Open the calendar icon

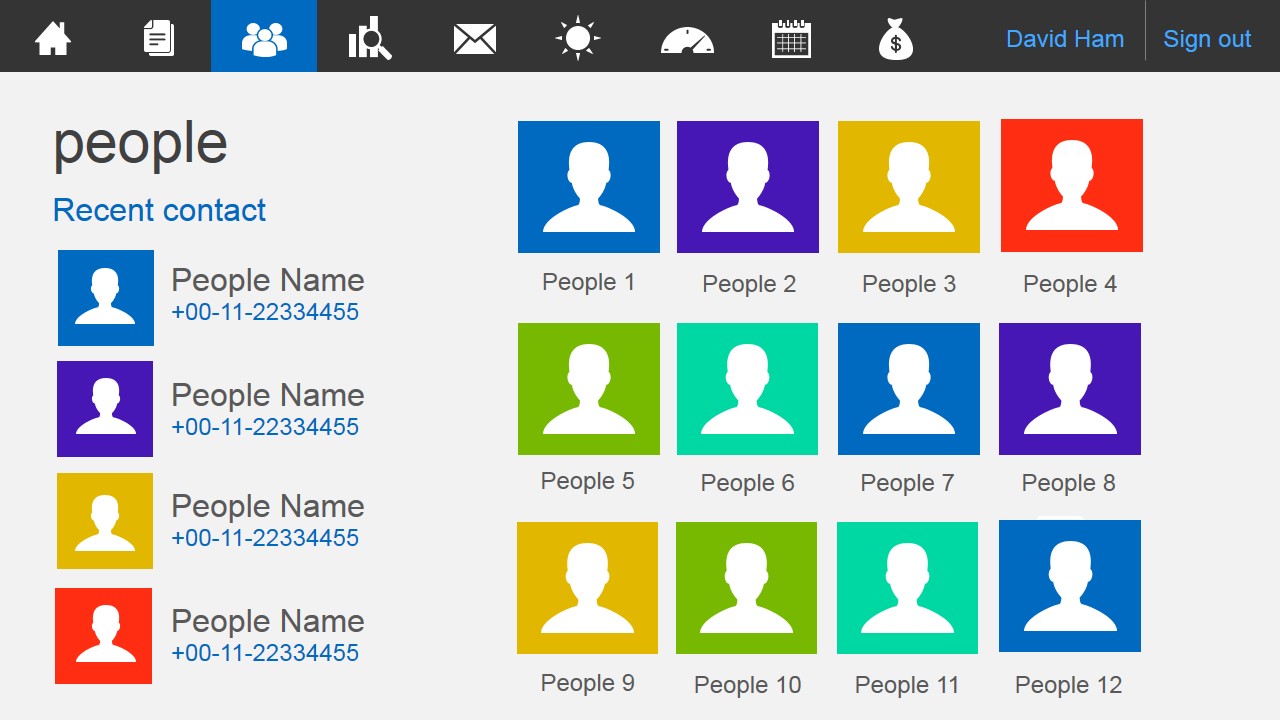point(791,39)
